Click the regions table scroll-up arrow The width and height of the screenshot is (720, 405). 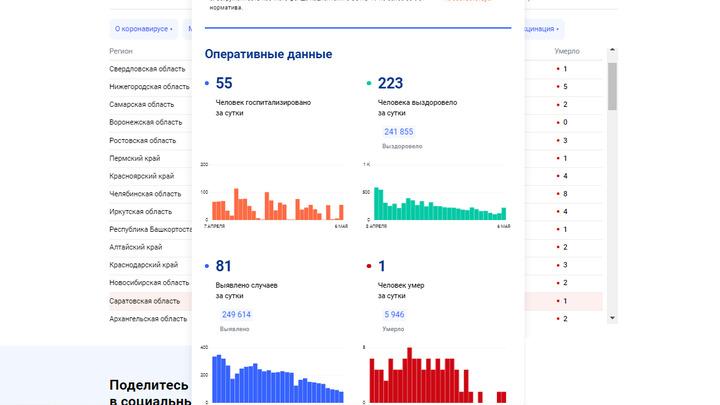tap(612, 51)
